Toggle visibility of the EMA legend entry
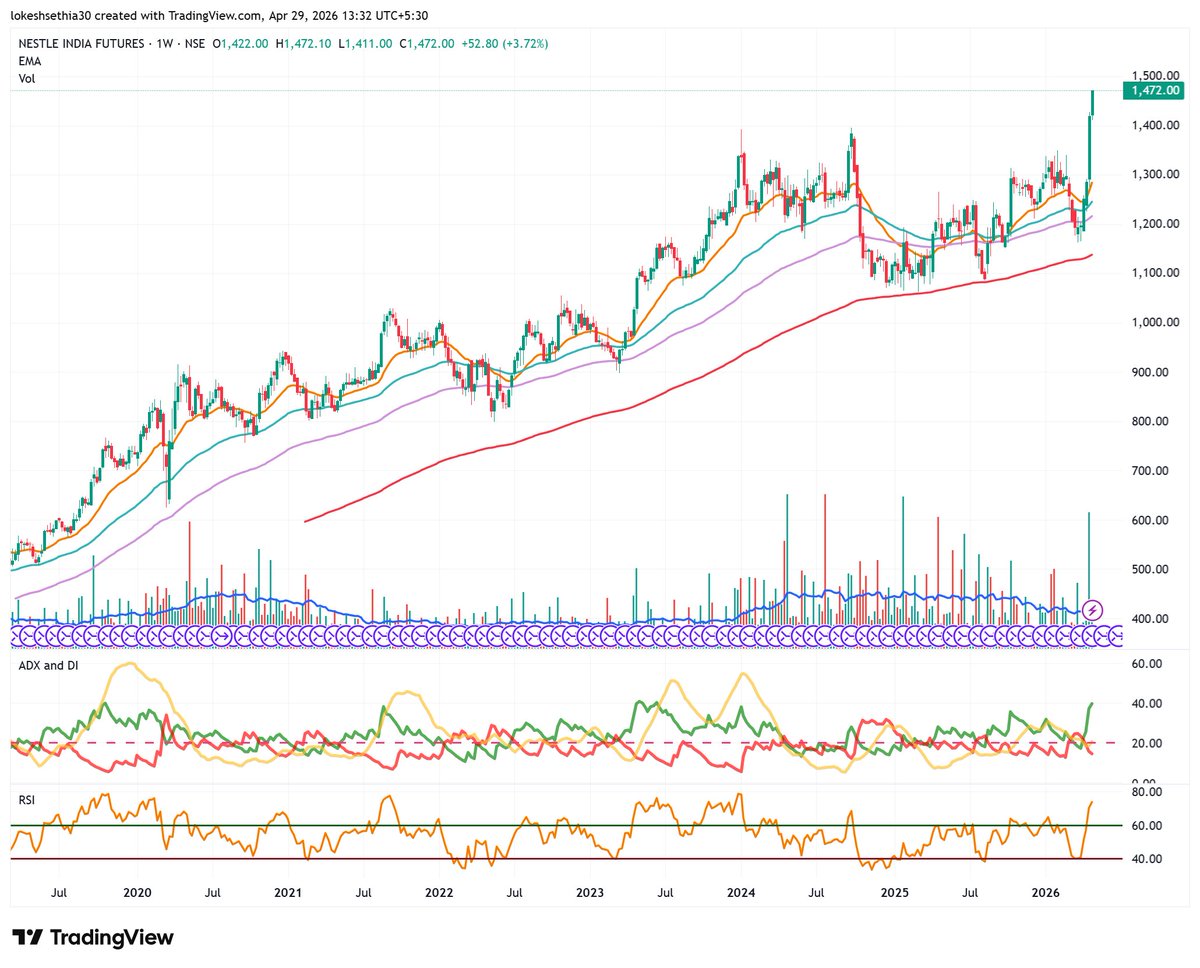Image resolution: width=1200 pixels, height=968 pixels. [x=29, y=61]
